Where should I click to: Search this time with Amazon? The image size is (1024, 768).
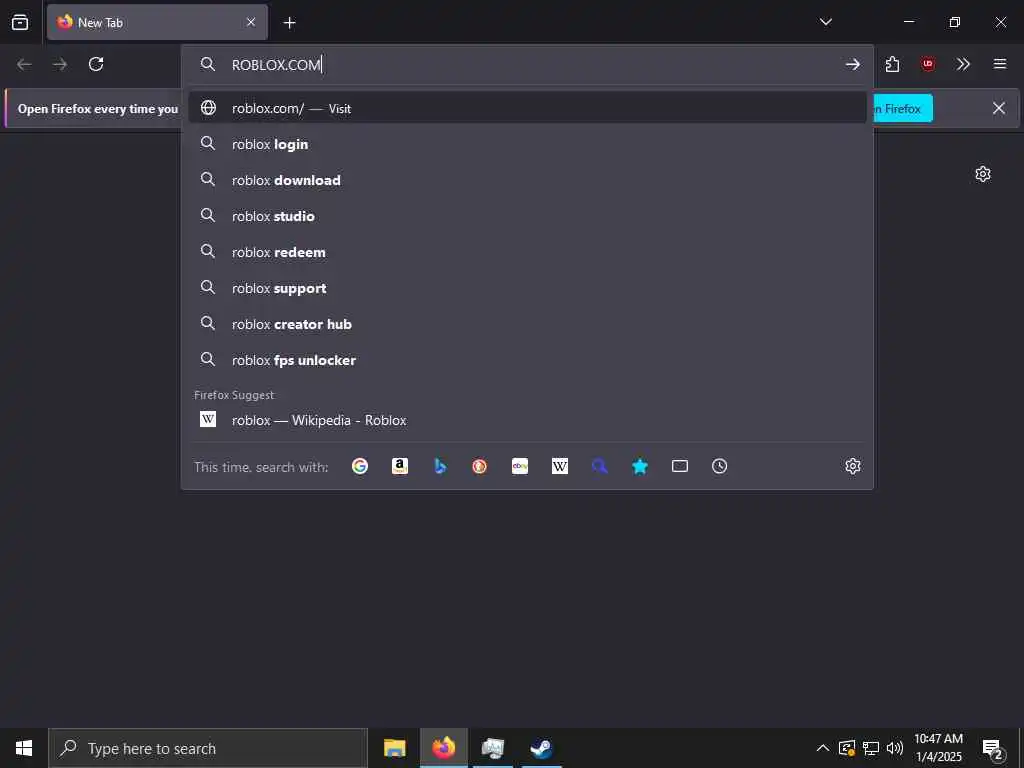coord(400,466)
